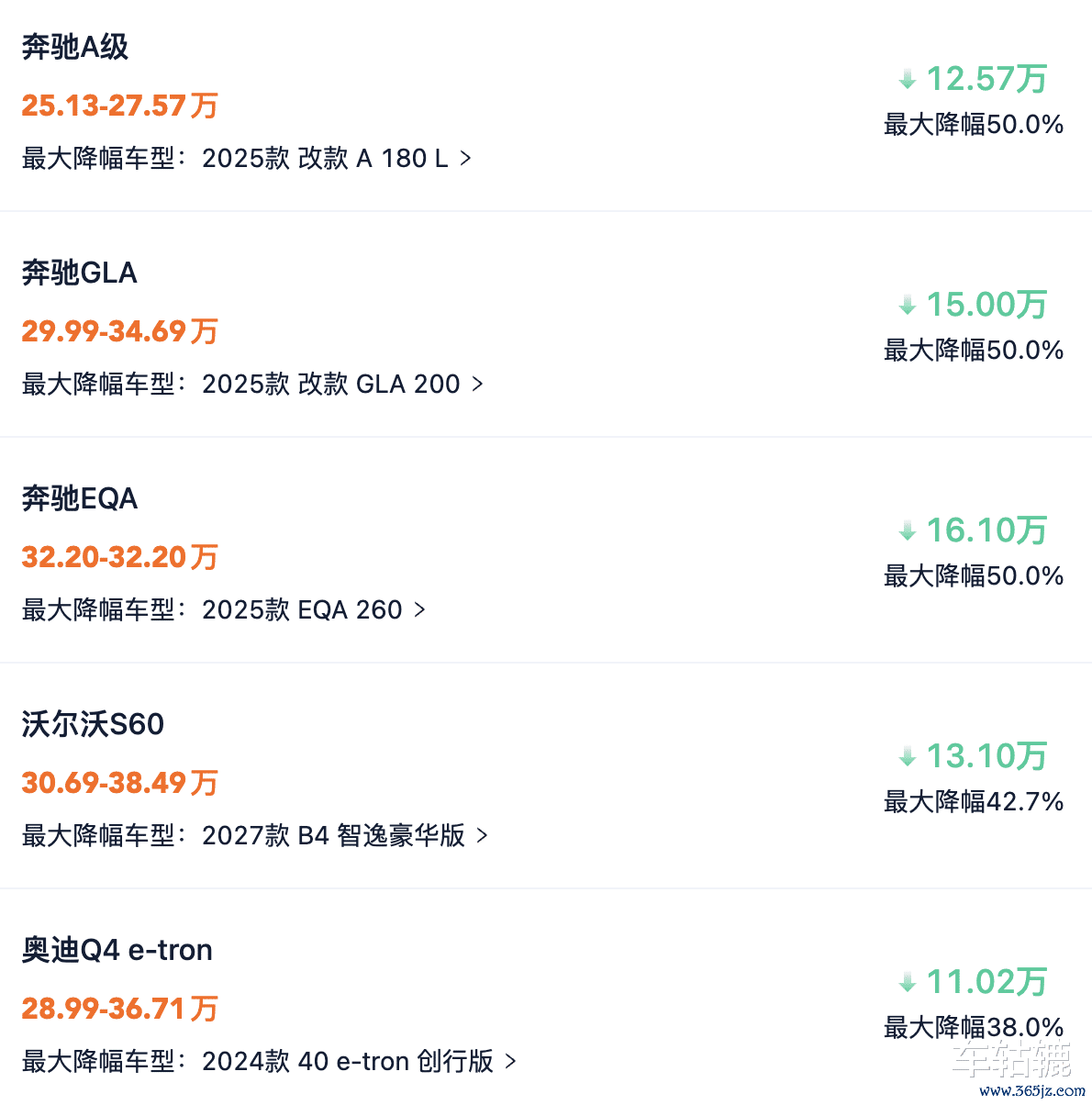Open the 奔驰EQA car title
Image resolution: width=1092 pixels, height=1105 pixels.
(x=80, y=498)
